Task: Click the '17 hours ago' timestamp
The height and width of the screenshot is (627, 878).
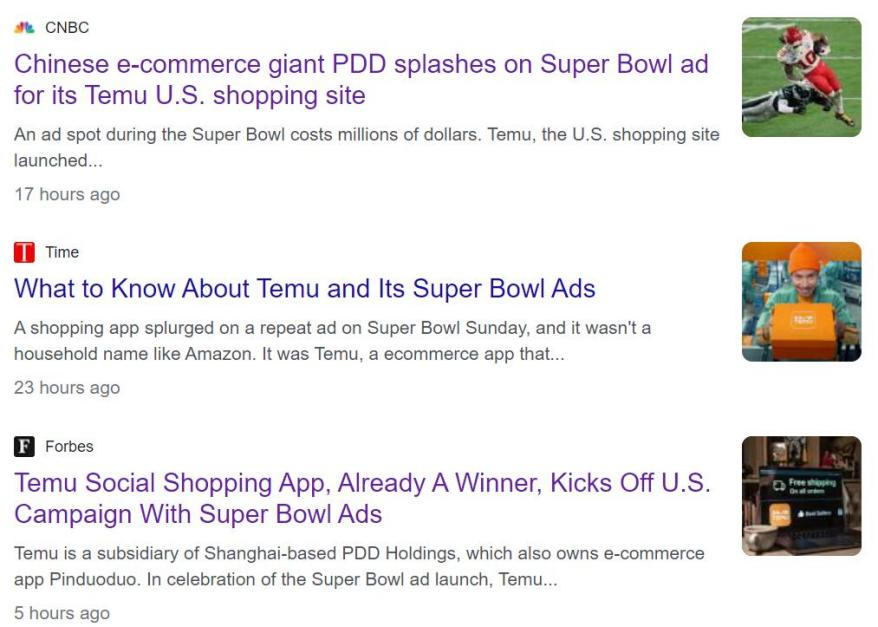Action: [x=67, y=194]
